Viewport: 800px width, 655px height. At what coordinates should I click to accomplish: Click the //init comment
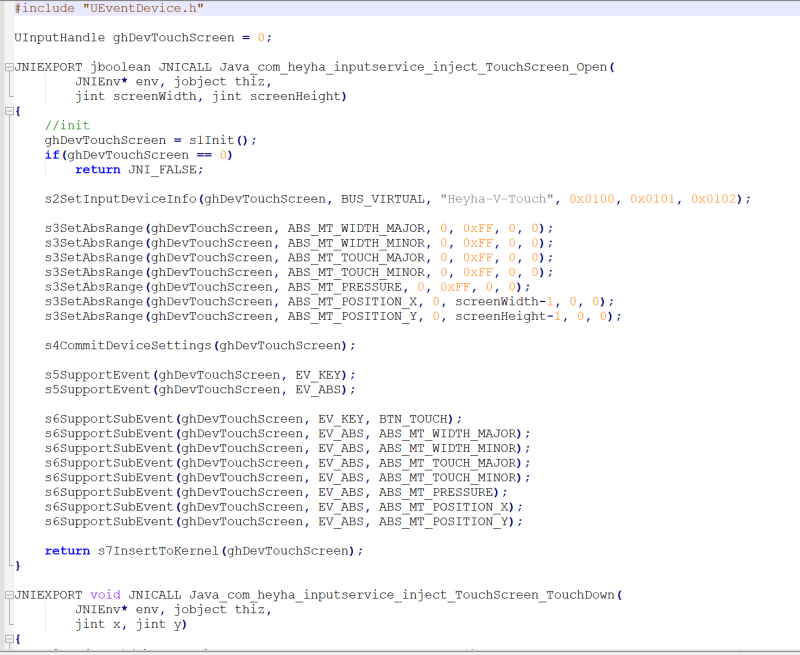(x=67, y=125)
